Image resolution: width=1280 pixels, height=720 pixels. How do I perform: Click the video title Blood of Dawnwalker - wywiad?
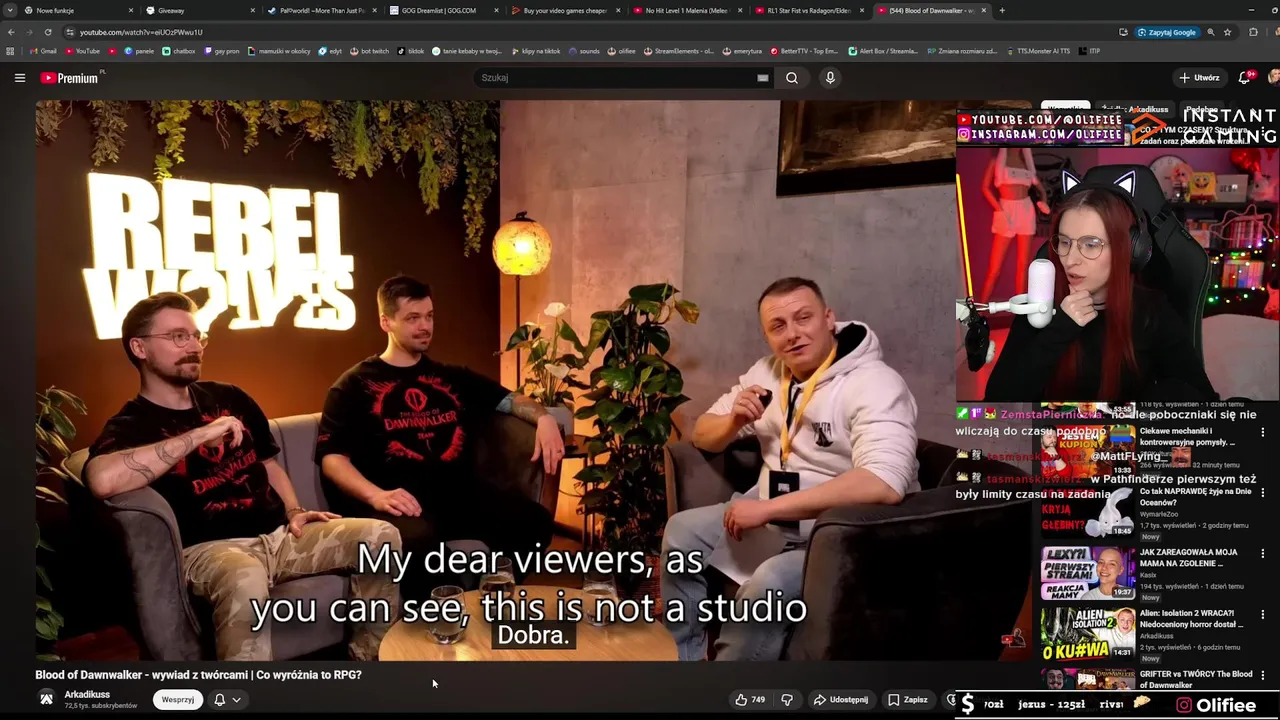pyautogui.click(x=198, y=675)
